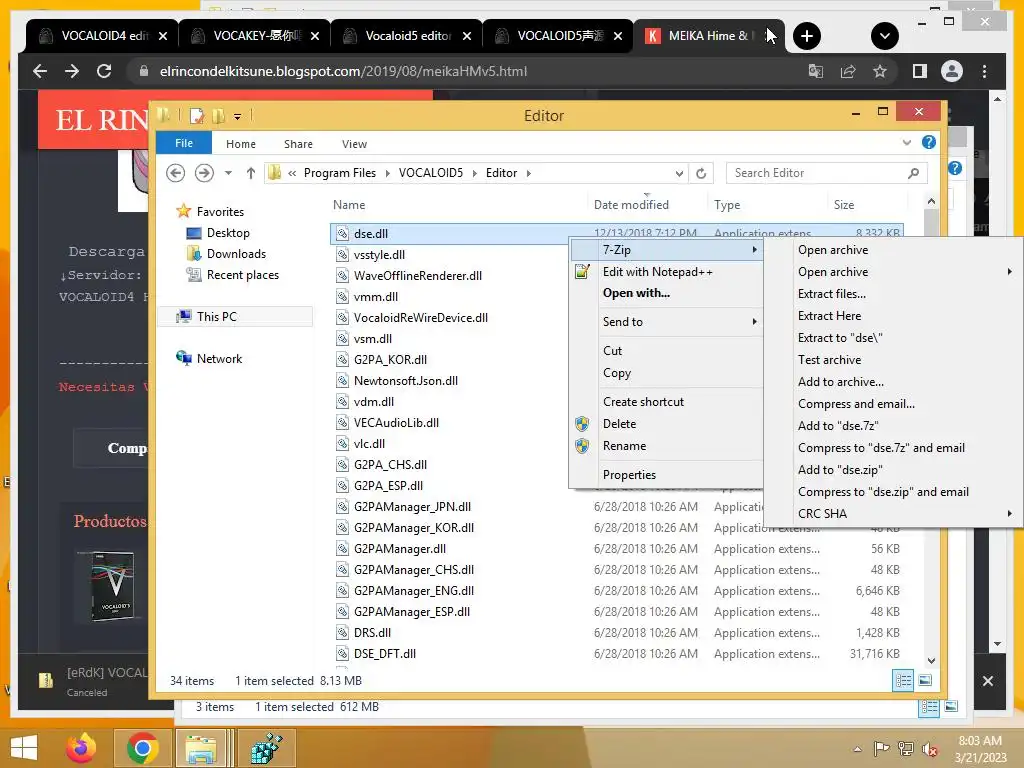1024x768 pixels.
Task: Open address bar history dropdown
Action: pos(679,173)
